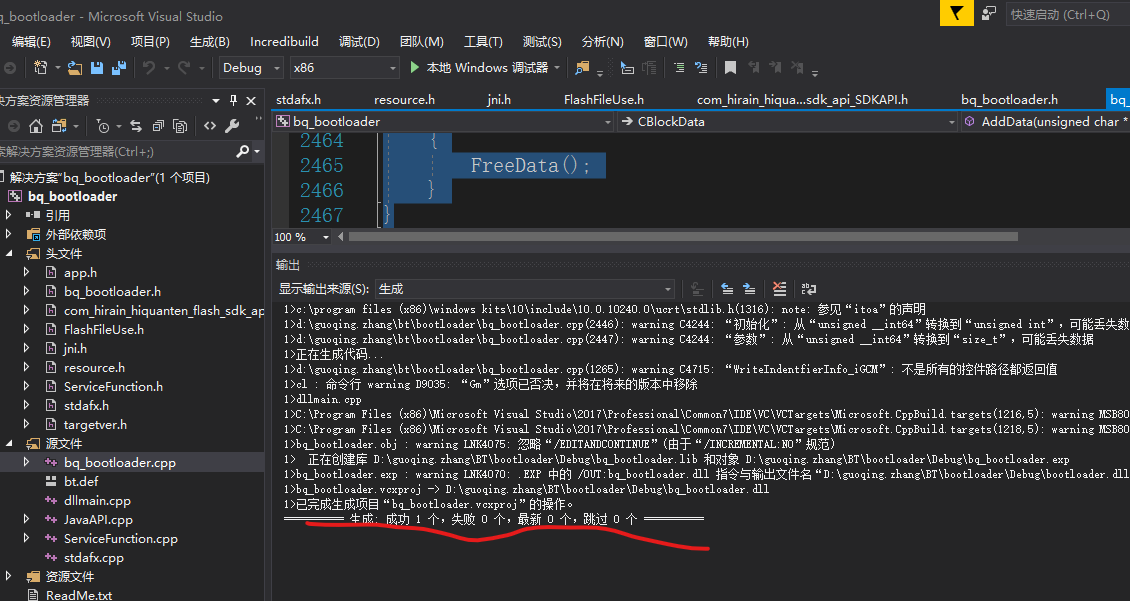This screenshot has width=1130, height=601.
Task: Open the 调试(D) menu
Action: coord(359,41)
